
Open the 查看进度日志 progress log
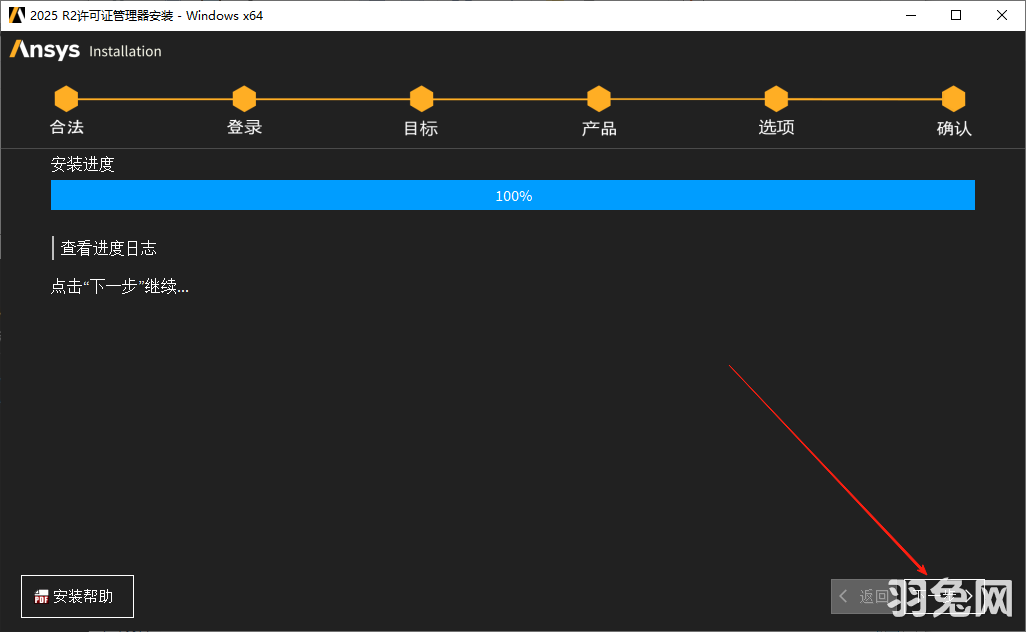pyautogui.click(x=108, y=248)
